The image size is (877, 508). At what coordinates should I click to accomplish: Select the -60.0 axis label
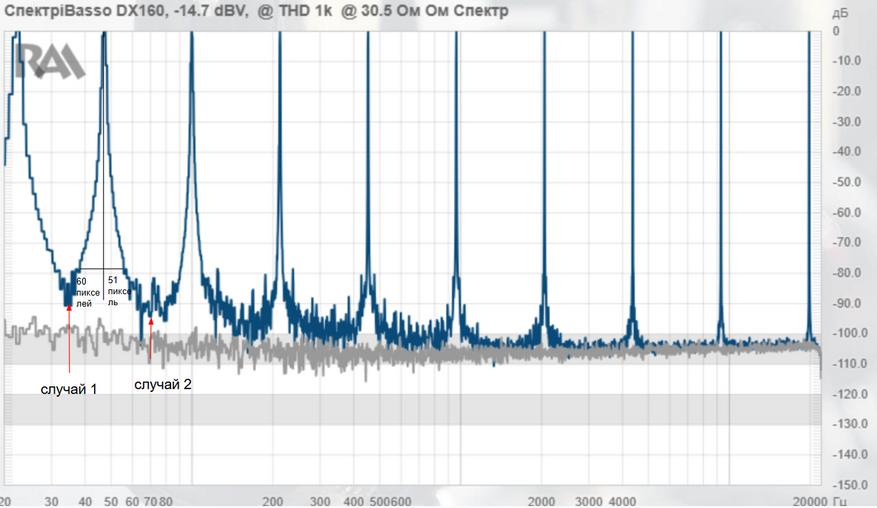tap(846, 212)
